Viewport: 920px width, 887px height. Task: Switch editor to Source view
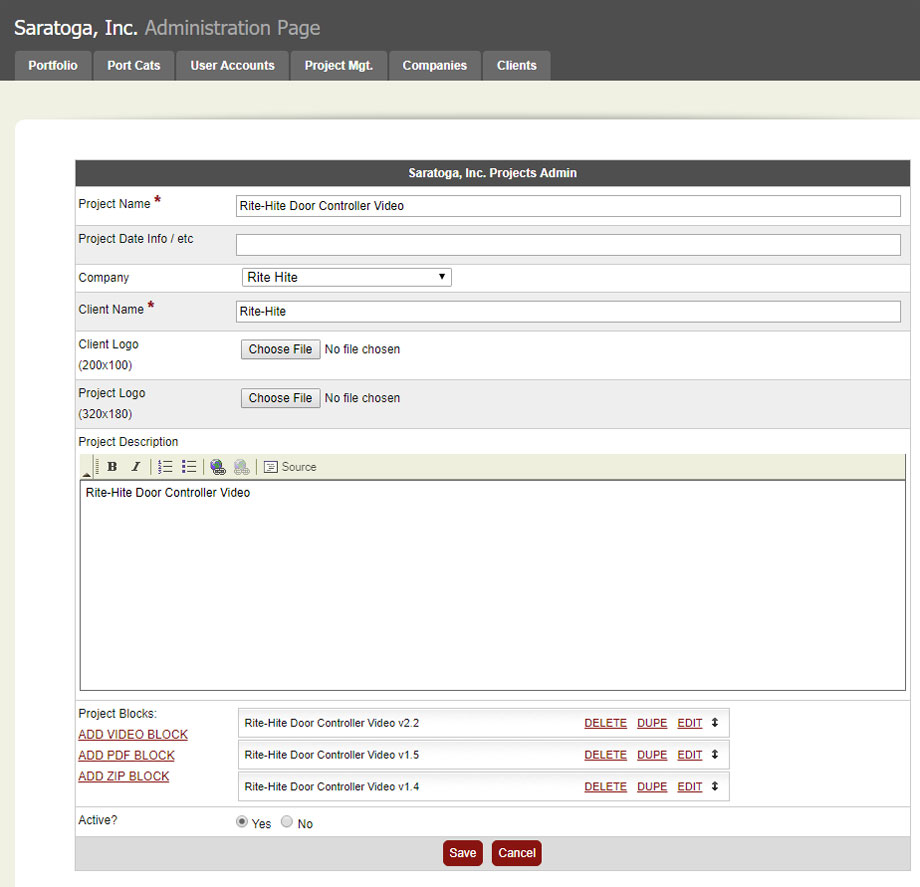tap(290, 467)
